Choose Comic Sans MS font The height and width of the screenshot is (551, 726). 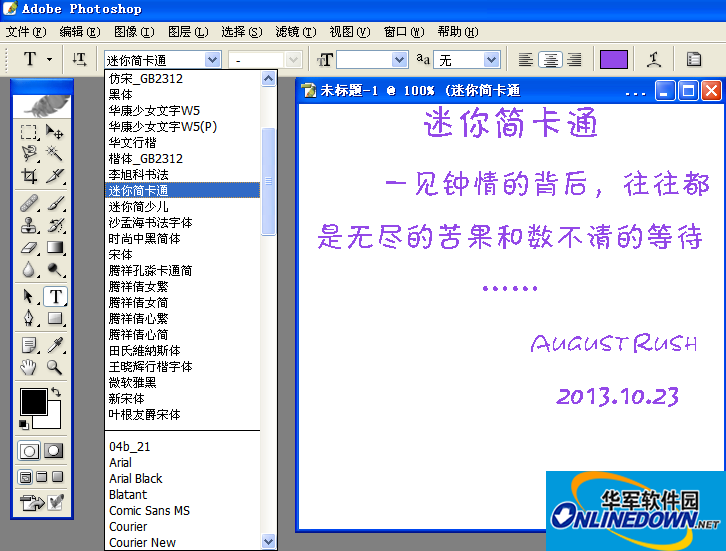[x=183, y=511]
